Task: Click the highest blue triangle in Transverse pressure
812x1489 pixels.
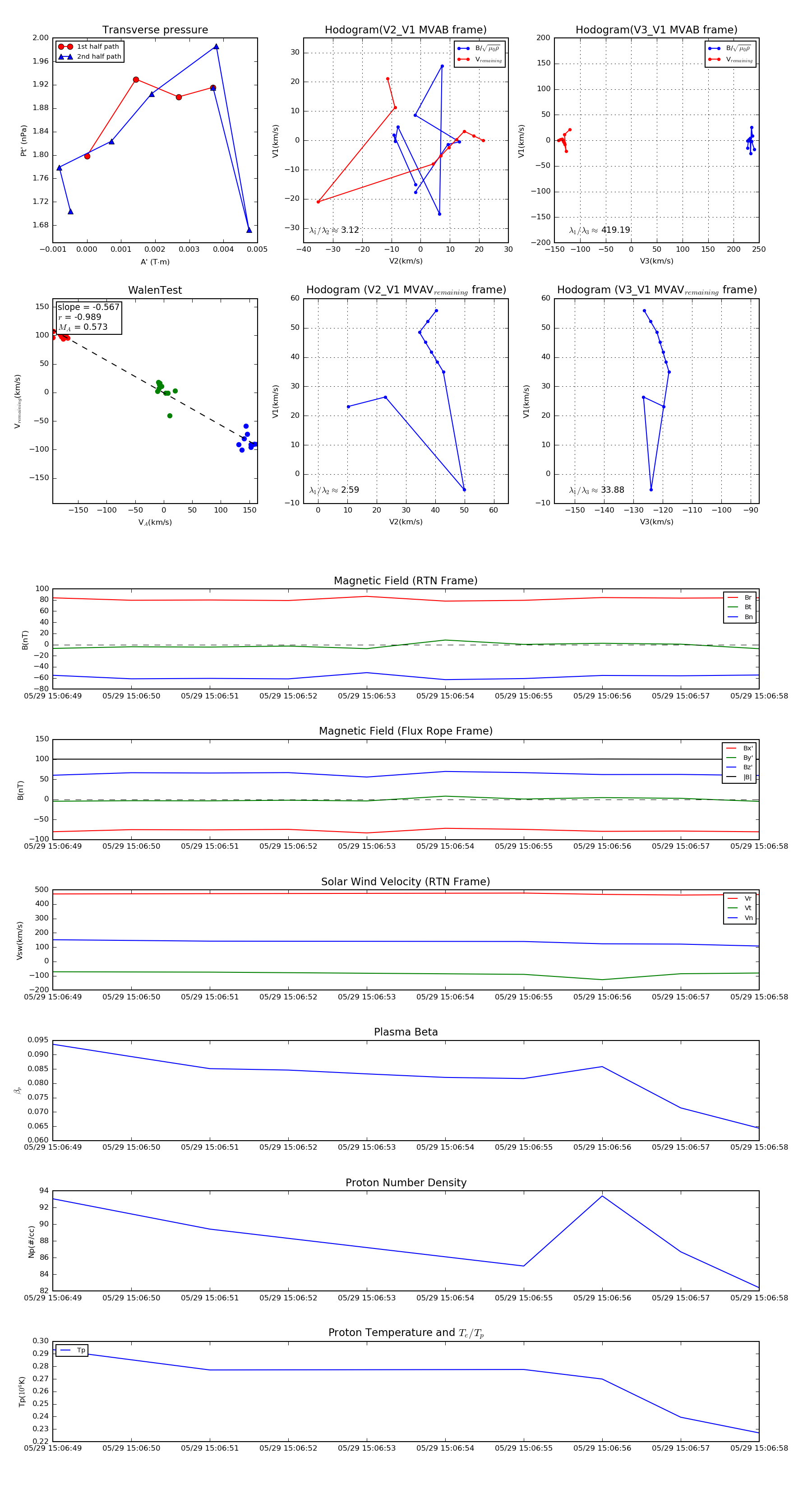Action: tap(216, 47)
